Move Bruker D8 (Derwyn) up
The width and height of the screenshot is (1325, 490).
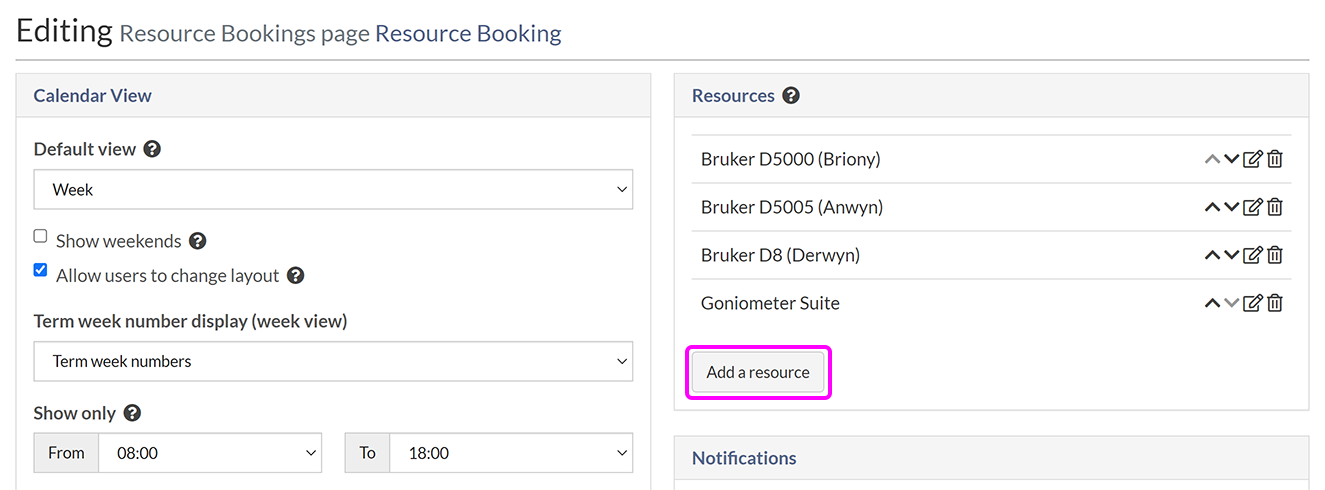point(1212,255)
